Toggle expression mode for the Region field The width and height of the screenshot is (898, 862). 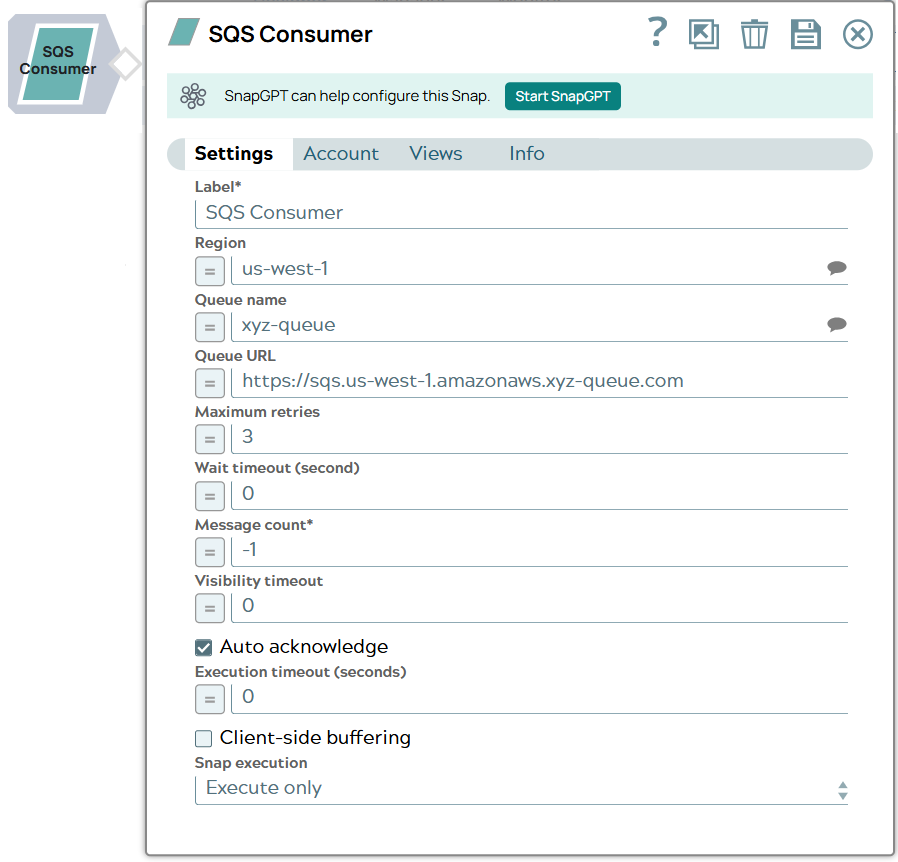point(209,270)
